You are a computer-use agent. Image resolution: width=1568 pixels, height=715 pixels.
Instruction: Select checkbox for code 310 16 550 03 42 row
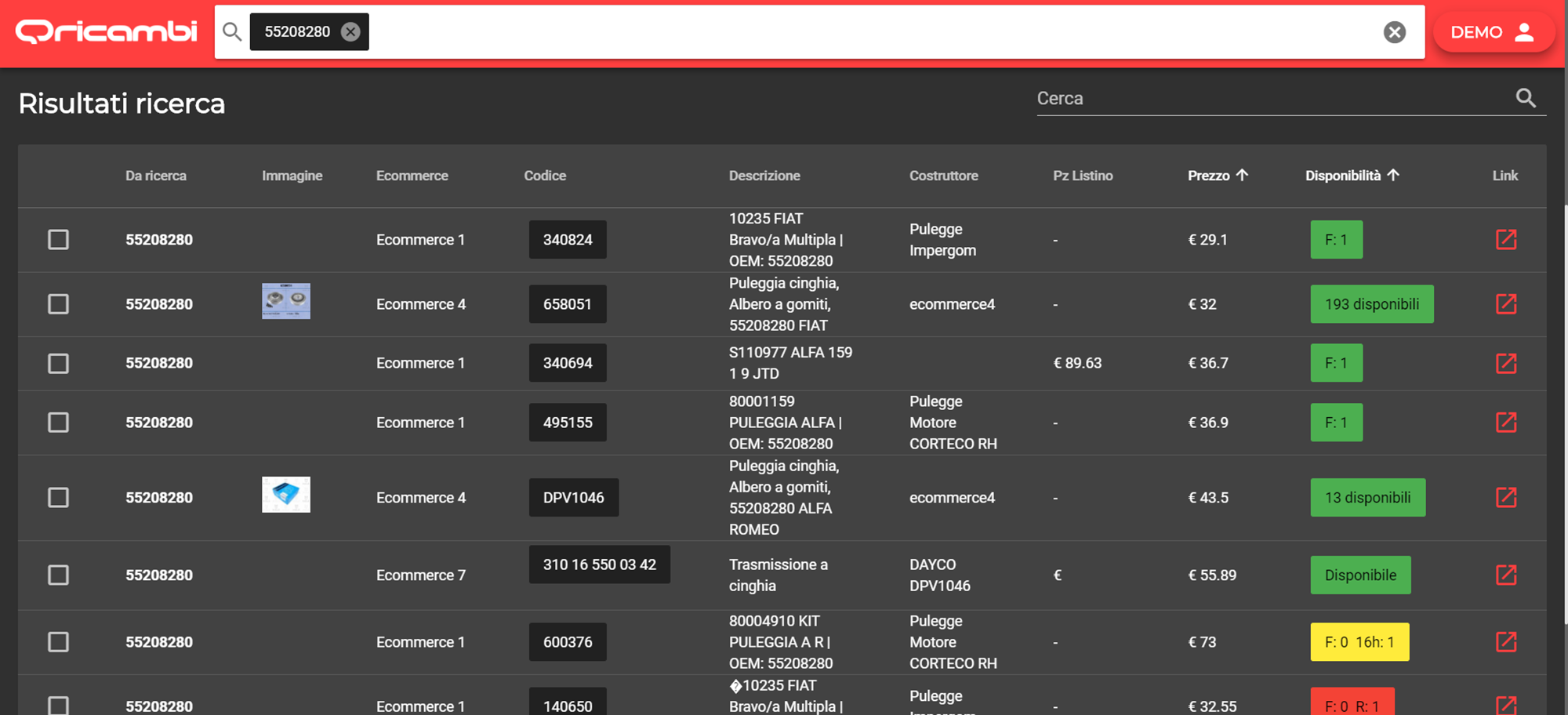(58, 575)
